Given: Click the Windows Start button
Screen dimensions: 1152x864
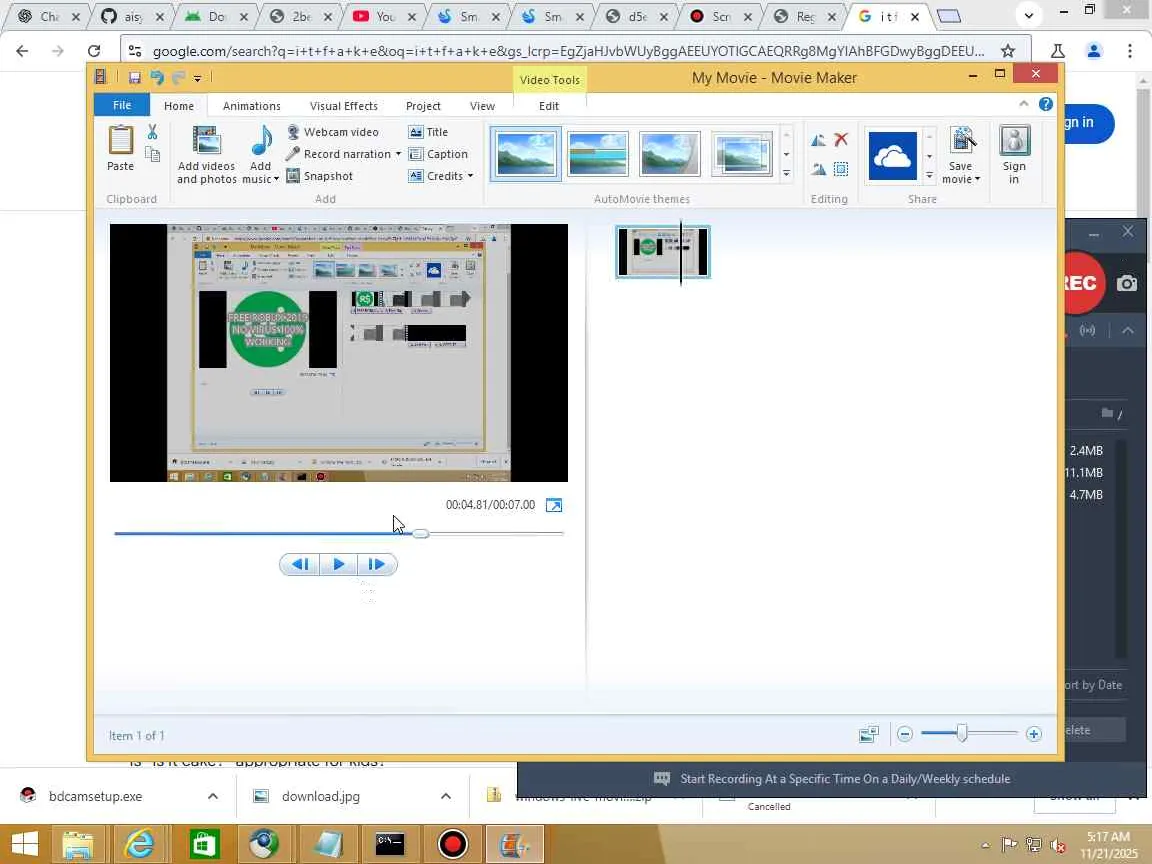Looking at the screenshot, I should pyautogui.click(x=24, y=844).
